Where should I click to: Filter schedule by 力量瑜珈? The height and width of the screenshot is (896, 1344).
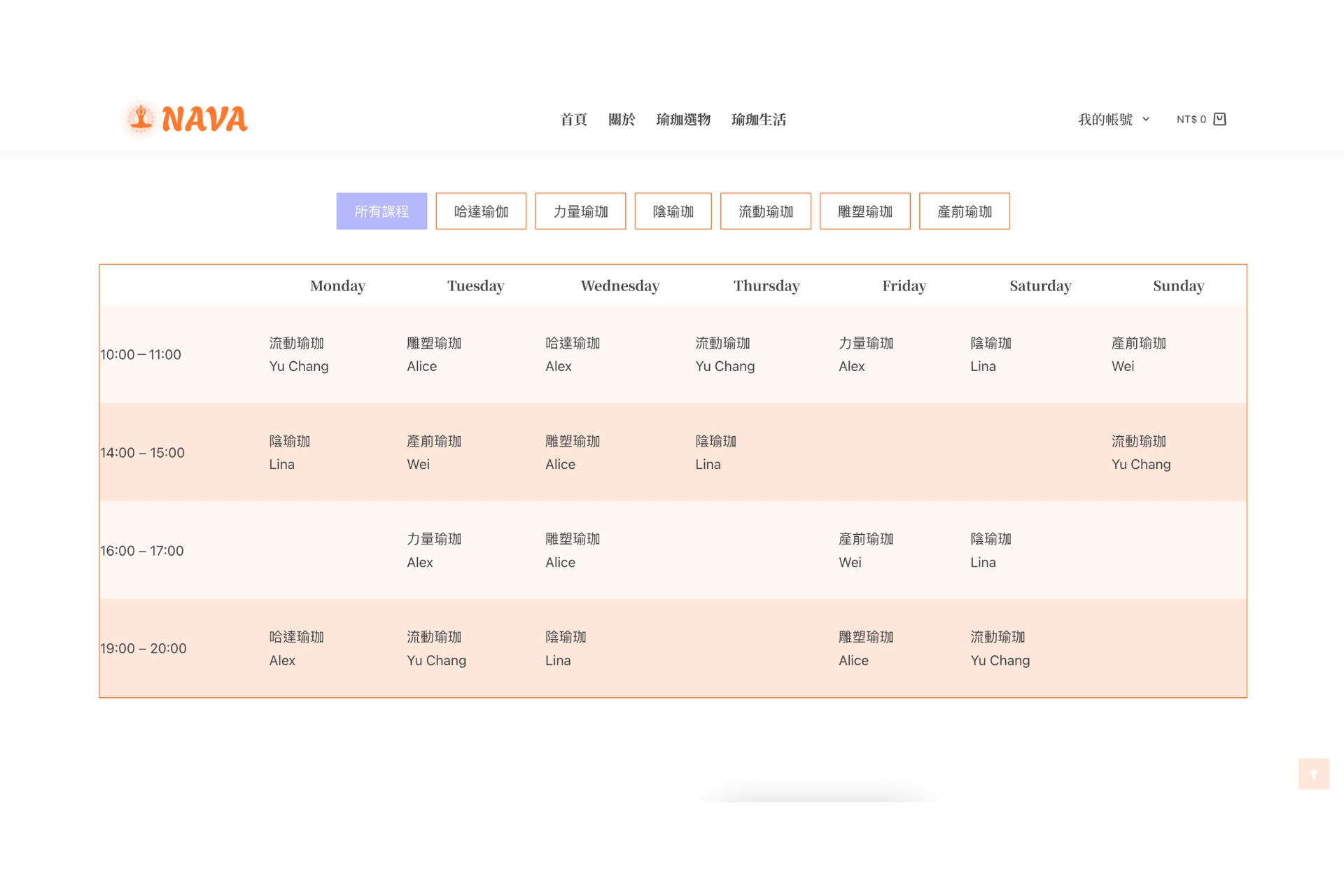point(580,211)
